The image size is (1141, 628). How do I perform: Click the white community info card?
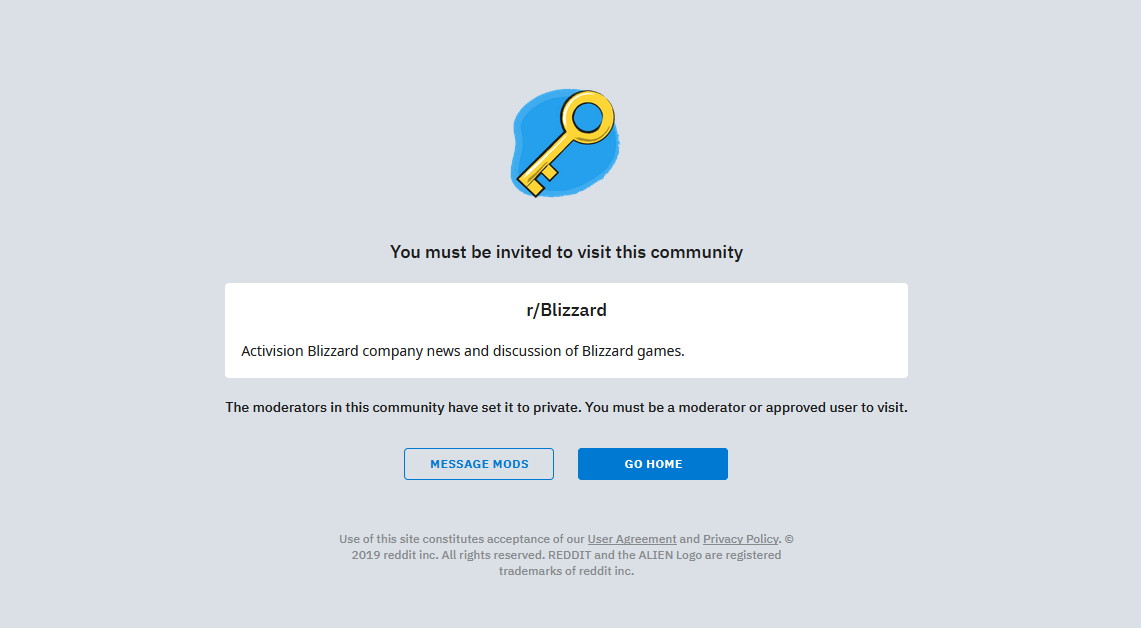pyautogui.click(x=566, y=330)
